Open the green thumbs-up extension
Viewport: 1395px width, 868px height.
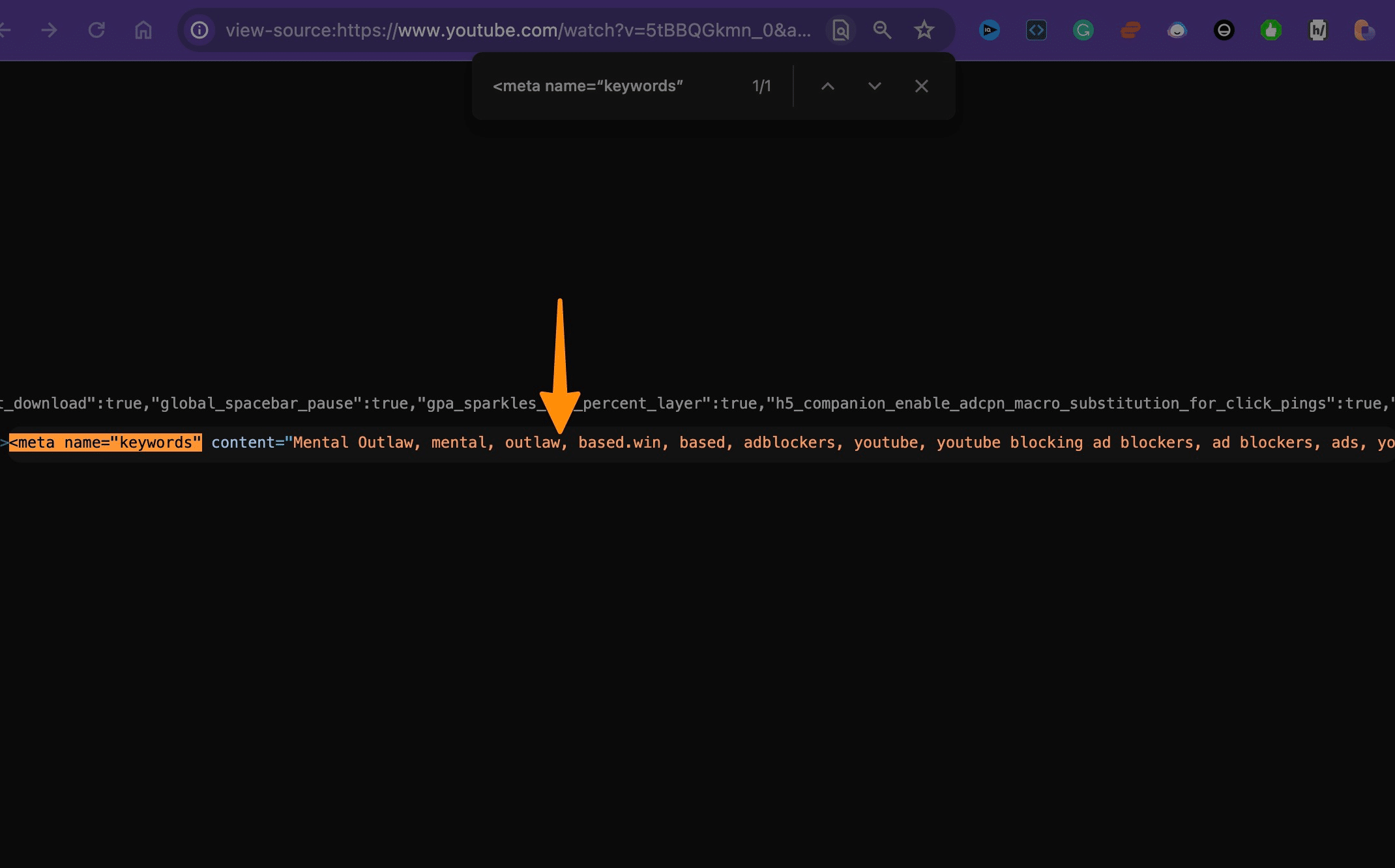(x=1271, y=30)
